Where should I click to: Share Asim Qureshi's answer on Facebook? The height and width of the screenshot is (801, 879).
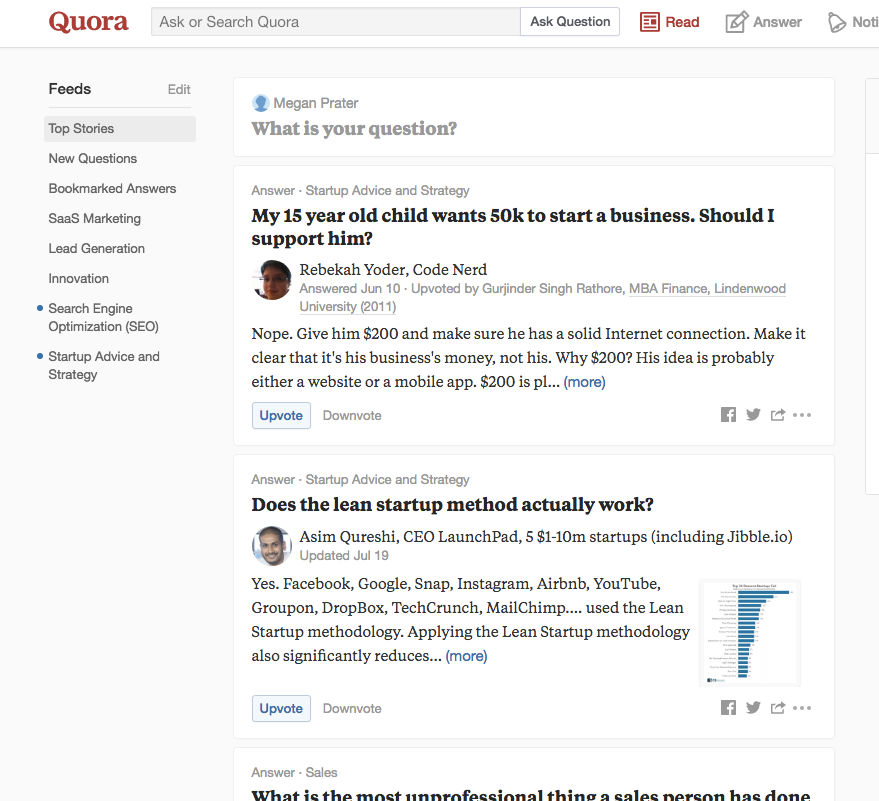[x=728, y=708]
